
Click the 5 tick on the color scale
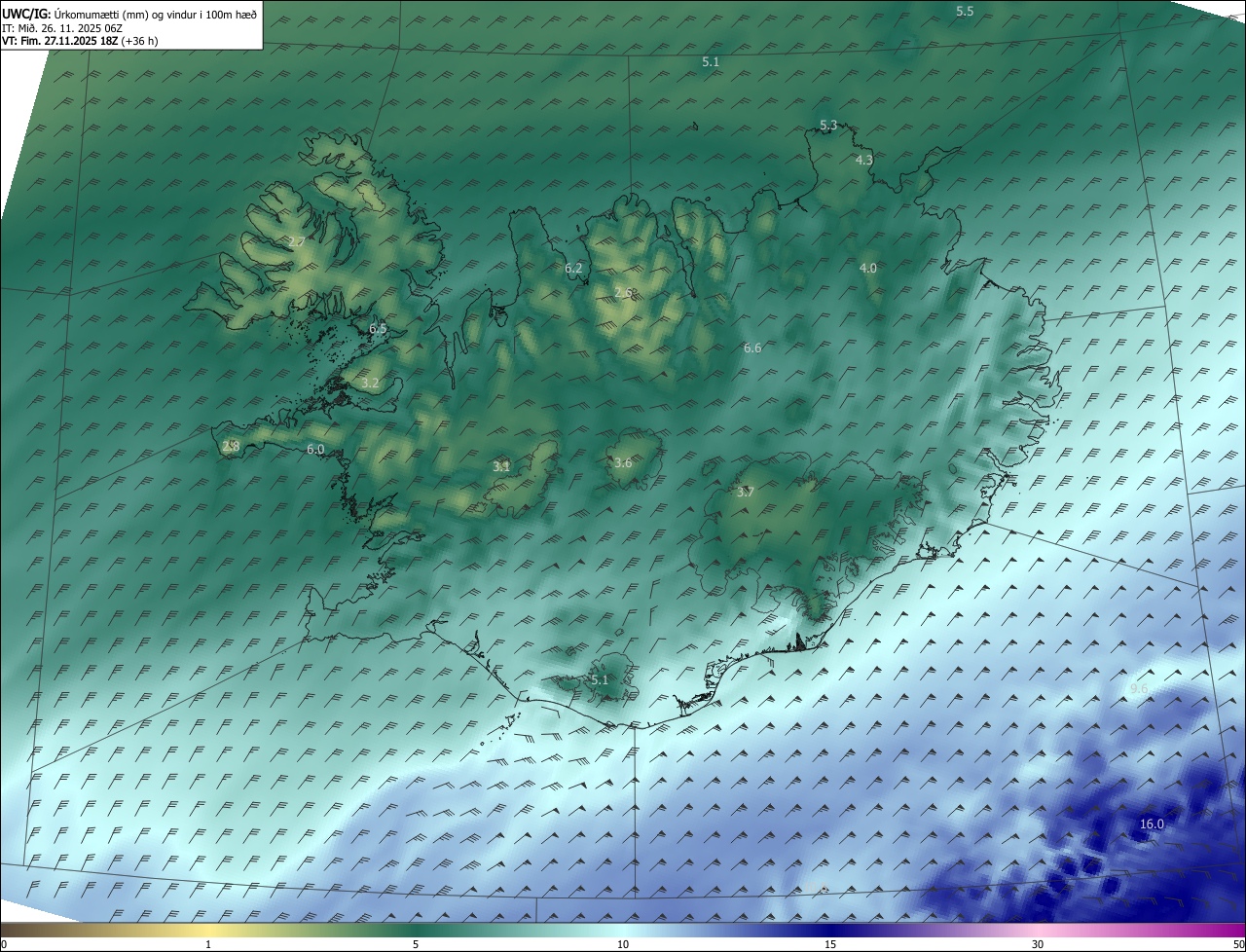coord(416,944)
